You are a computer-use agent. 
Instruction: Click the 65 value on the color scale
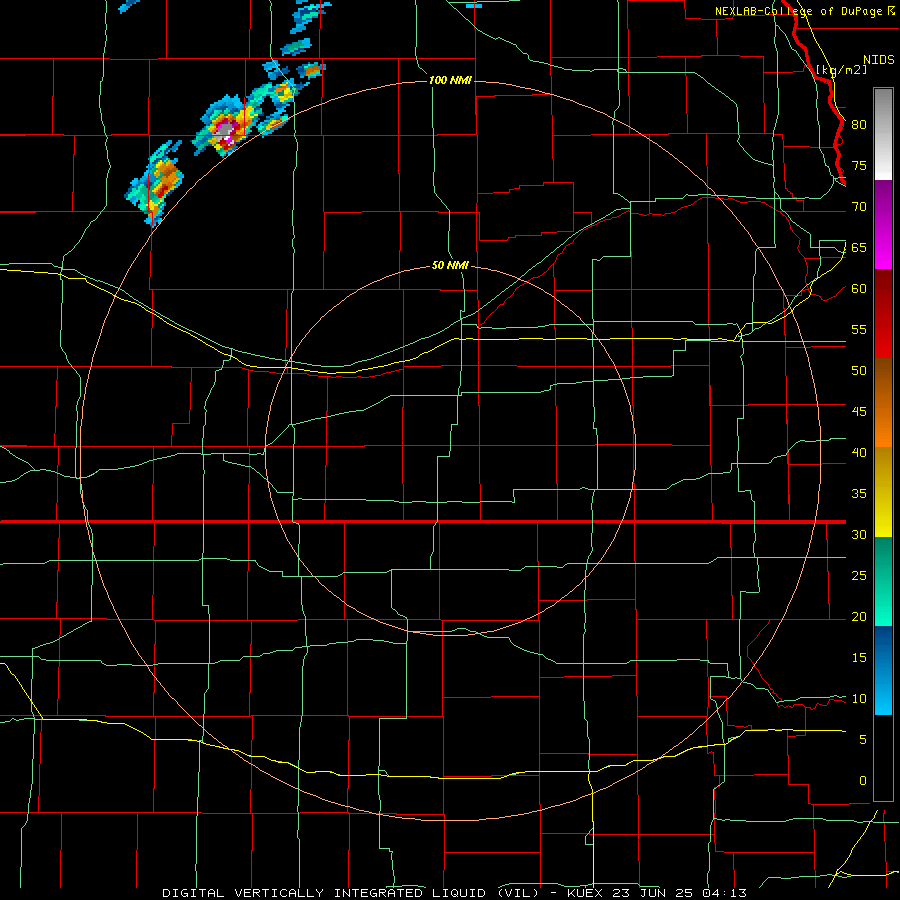(x=859, y=247)
